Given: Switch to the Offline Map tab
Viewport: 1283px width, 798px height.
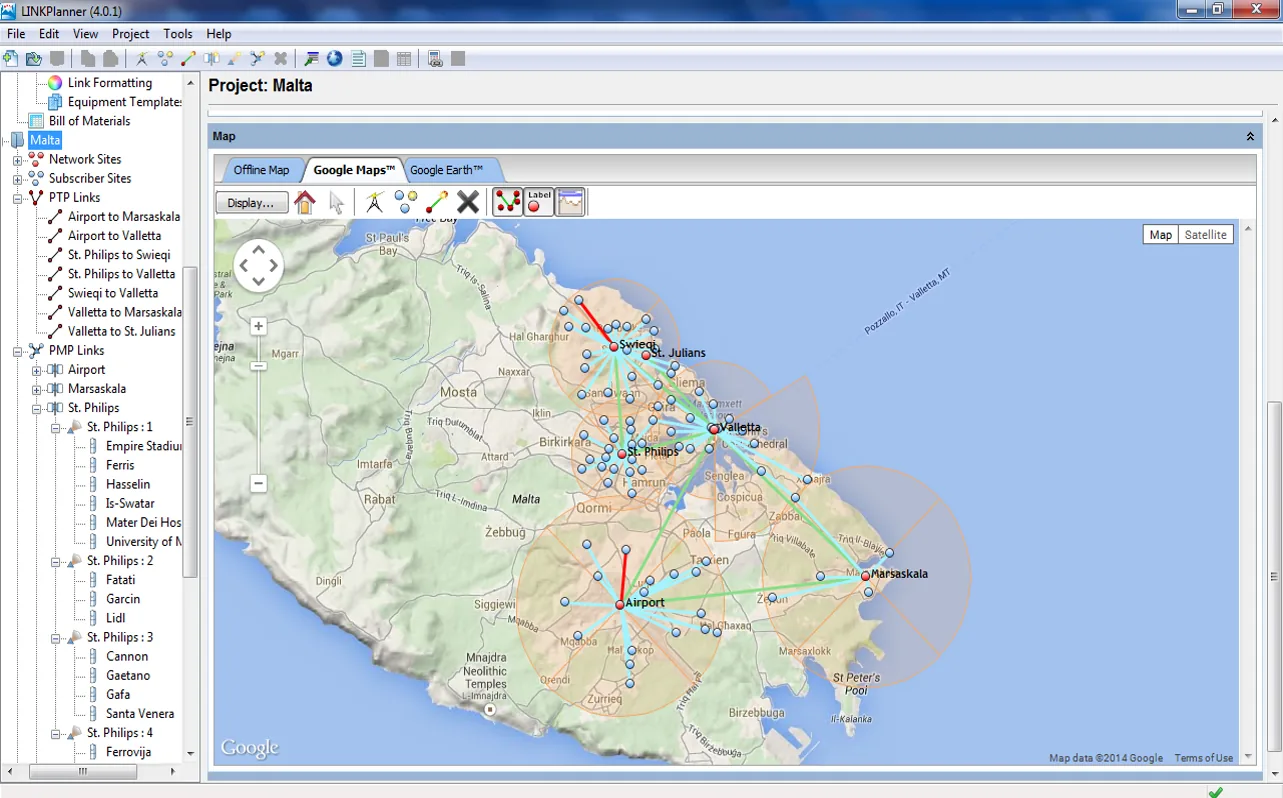Looking at the screenshot, I should point(261,170).
